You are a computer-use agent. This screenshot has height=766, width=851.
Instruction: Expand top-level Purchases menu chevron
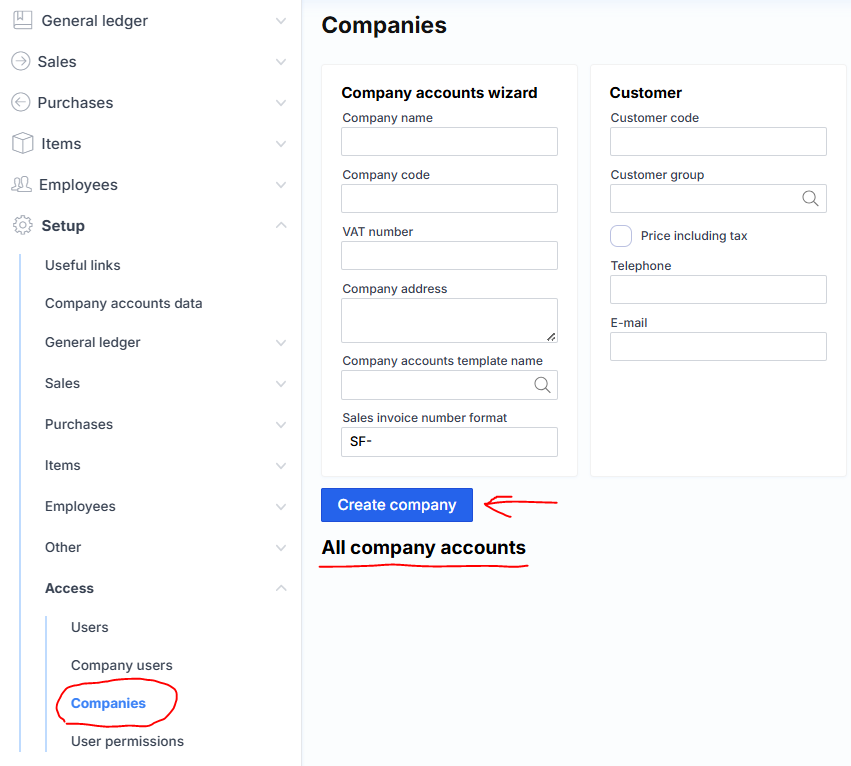(x=281, y=102)
